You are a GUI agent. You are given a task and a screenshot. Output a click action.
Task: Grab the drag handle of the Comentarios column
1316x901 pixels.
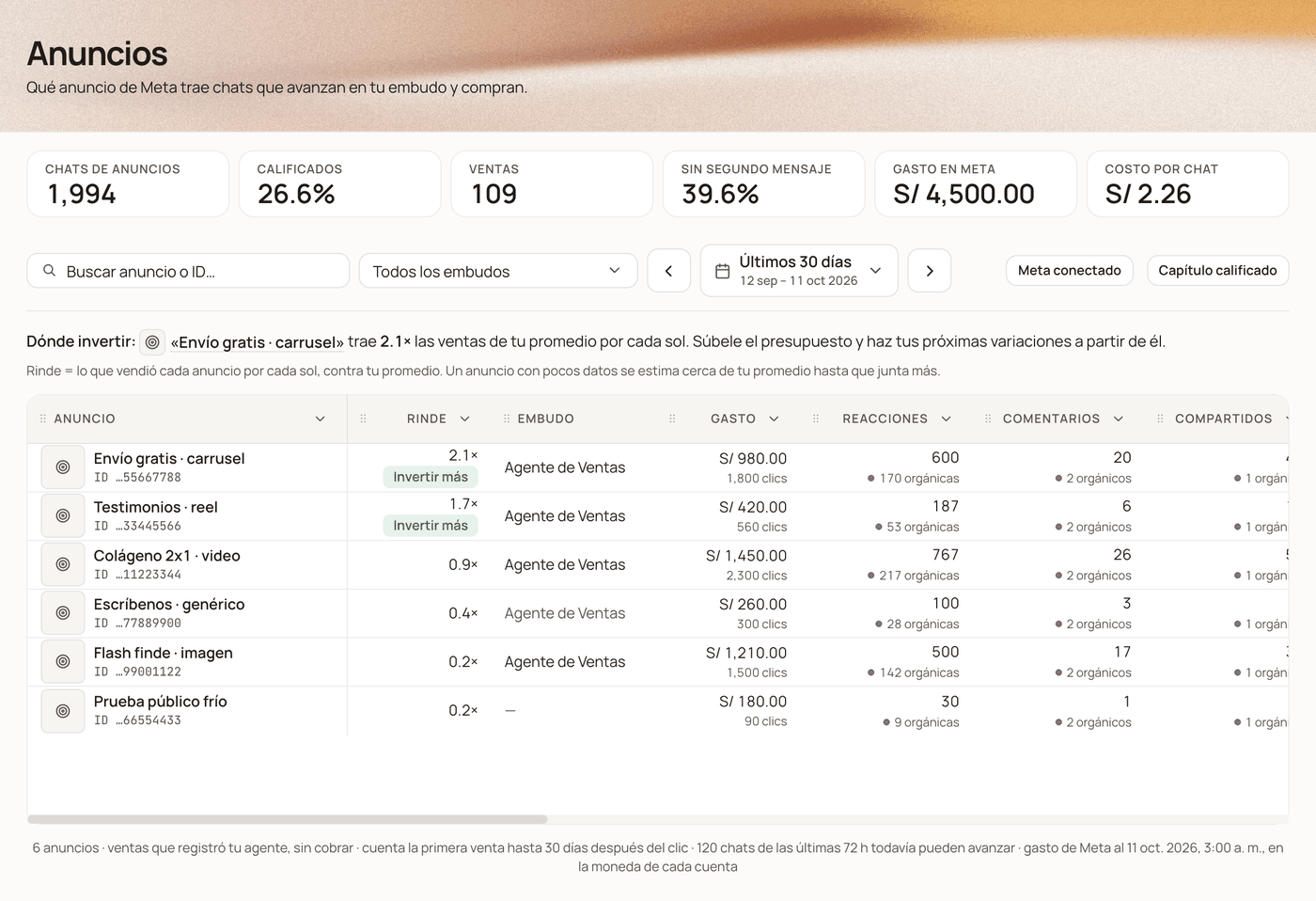(988, 419)
